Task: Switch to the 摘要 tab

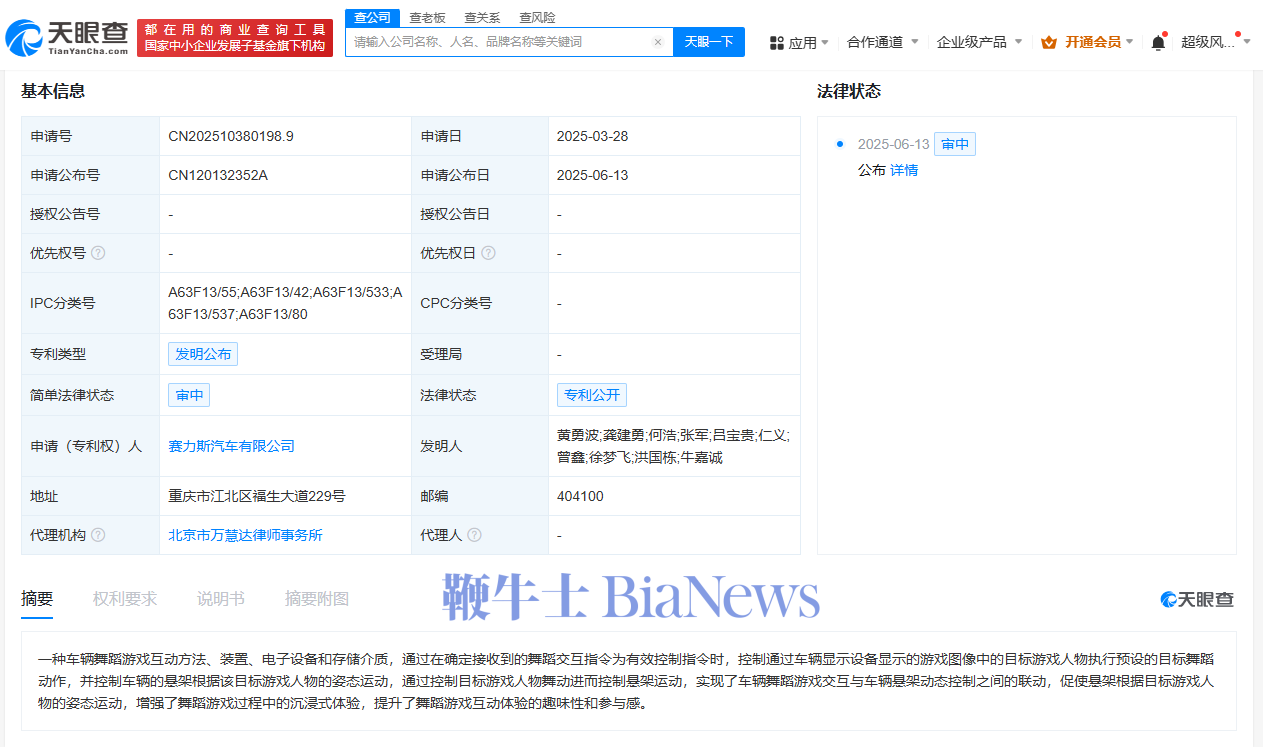Action: point(37,599)
